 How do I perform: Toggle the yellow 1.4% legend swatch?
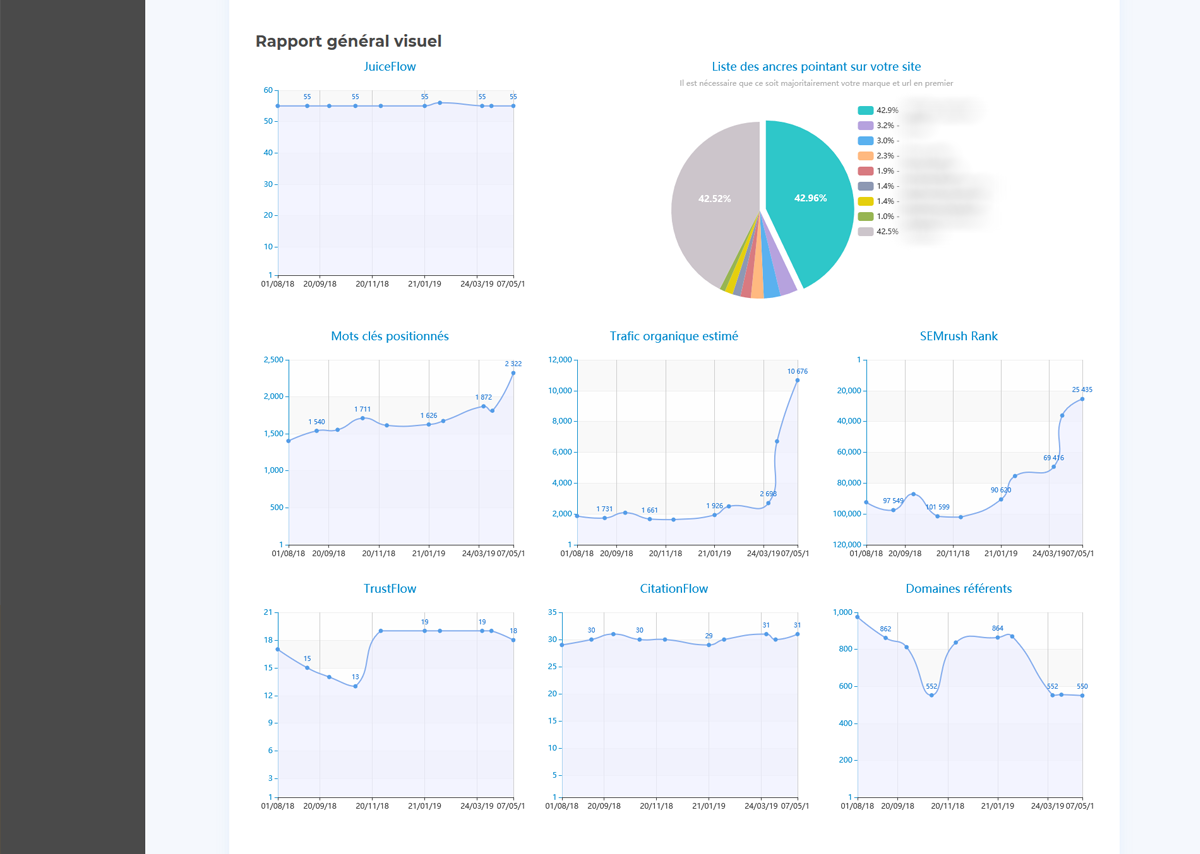[865, 201]
